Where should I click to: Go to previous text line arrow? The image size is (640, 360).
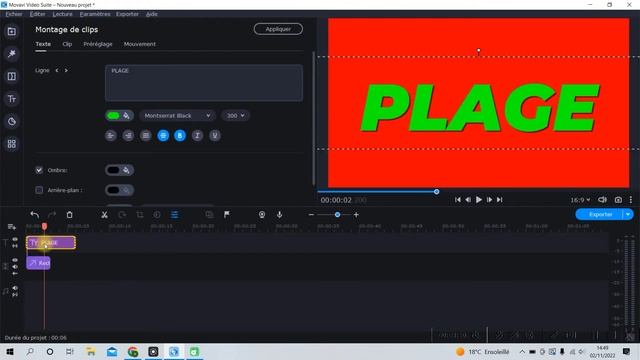57,70
